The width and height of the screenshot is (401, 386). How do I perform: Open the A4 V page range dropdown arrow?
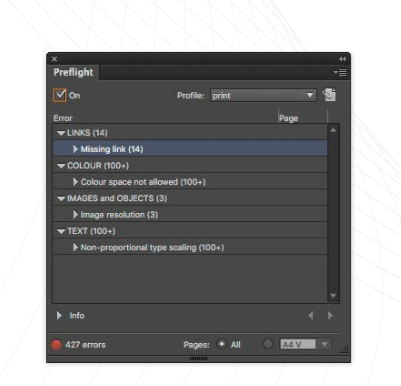324,344
